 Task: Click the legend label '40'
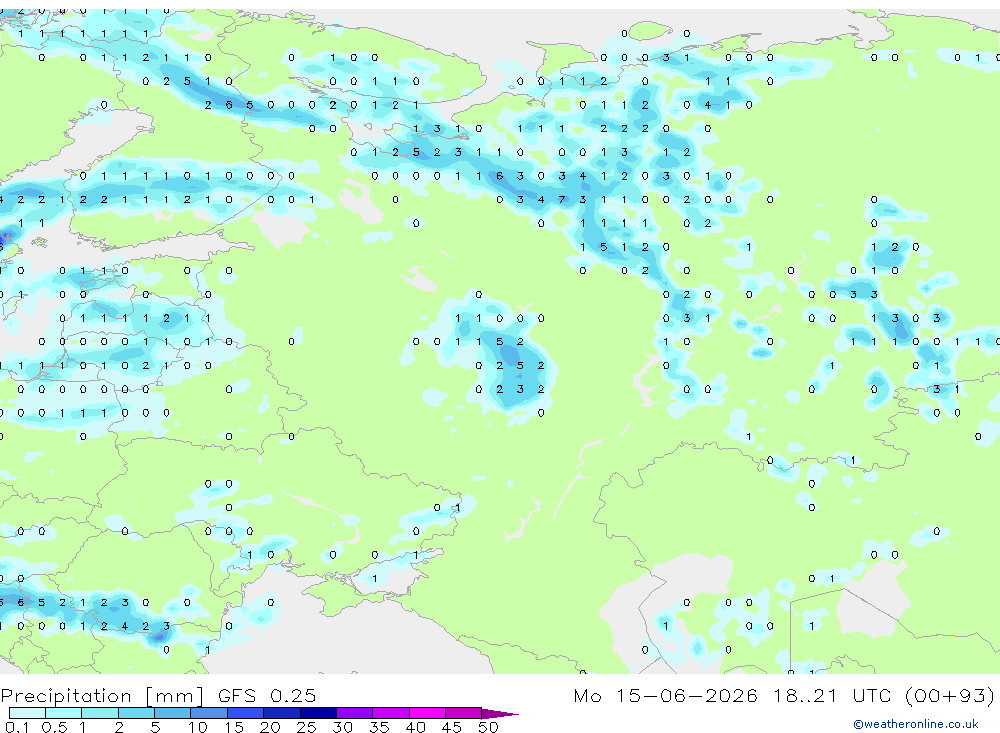pyautogui.click(x=416, y=727)
